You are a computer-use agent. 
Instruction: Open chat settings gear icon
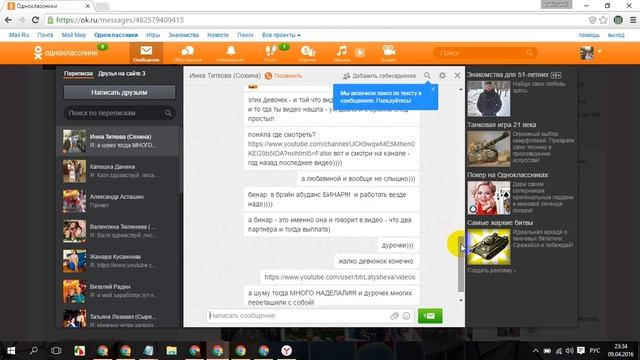tap(442, 76)
